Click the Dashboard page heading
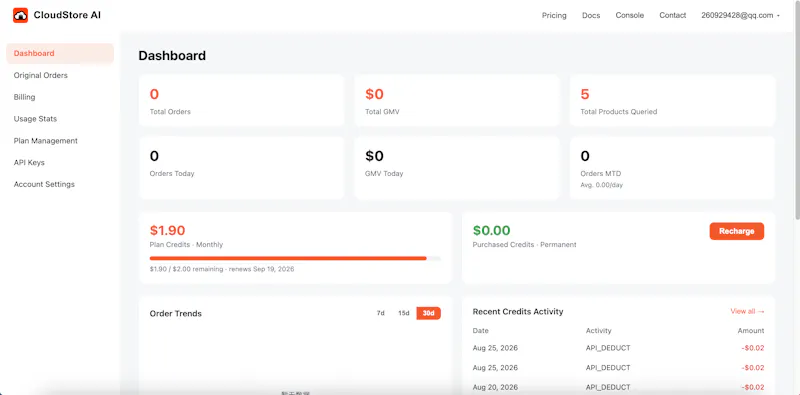The width and height of the screenshot is (800, 395). 172,56
